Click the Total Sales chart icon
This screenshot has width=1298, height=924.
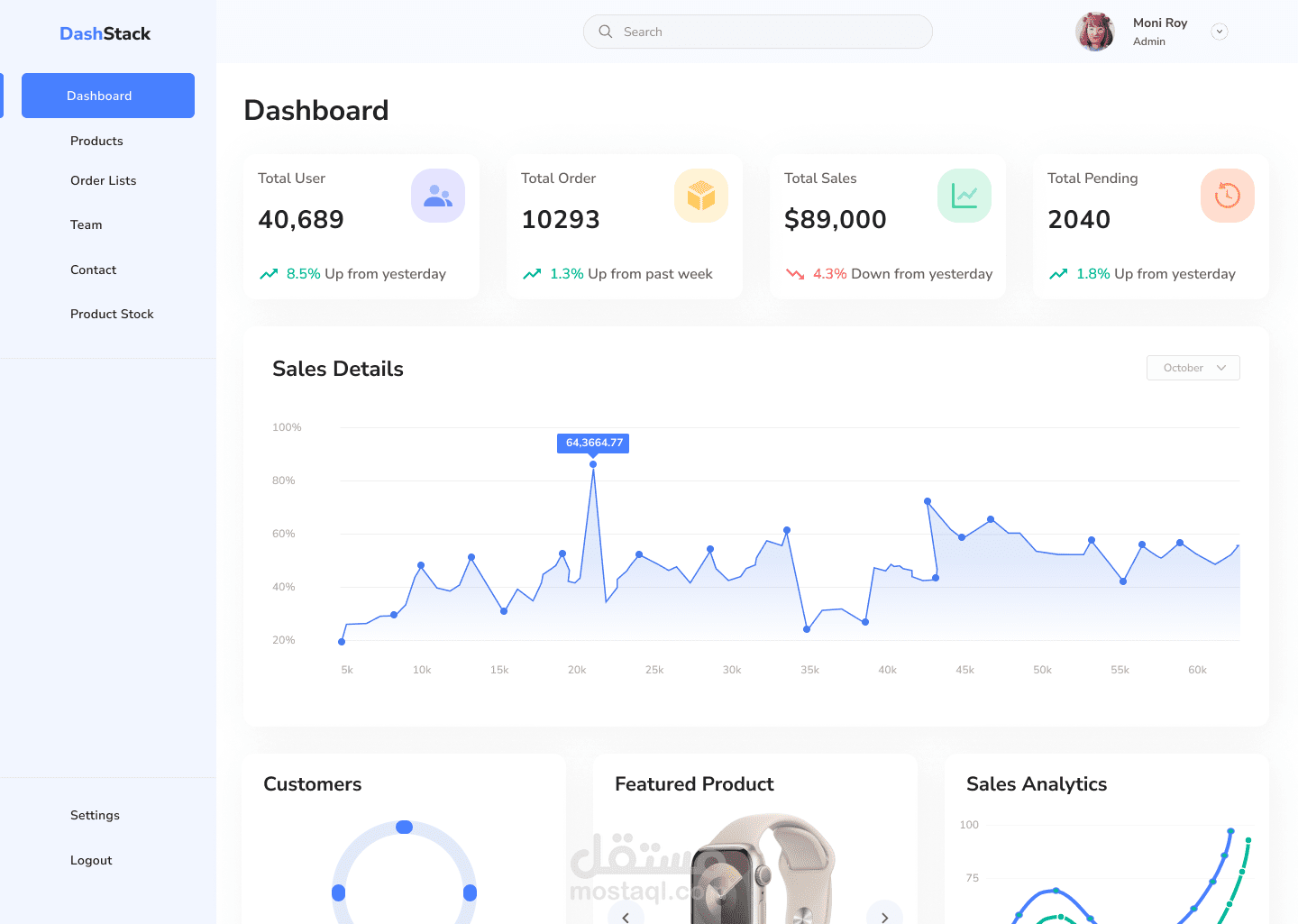tap(964, 196)
